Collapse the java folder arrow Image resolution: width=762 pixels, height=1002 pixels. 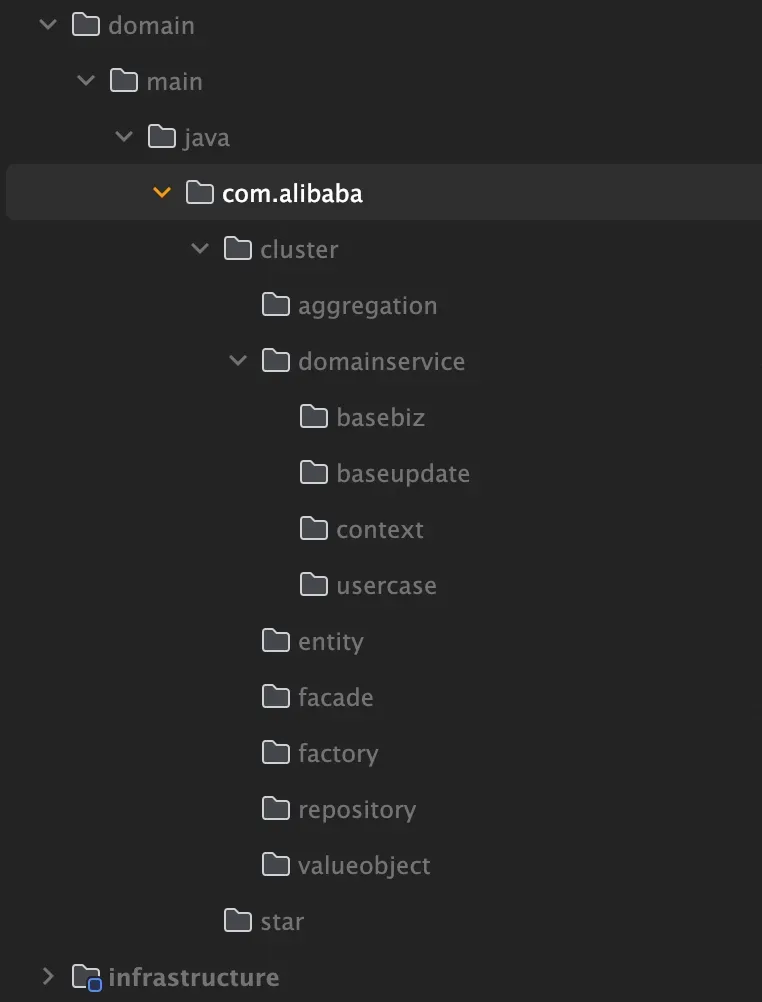point(124,137)
